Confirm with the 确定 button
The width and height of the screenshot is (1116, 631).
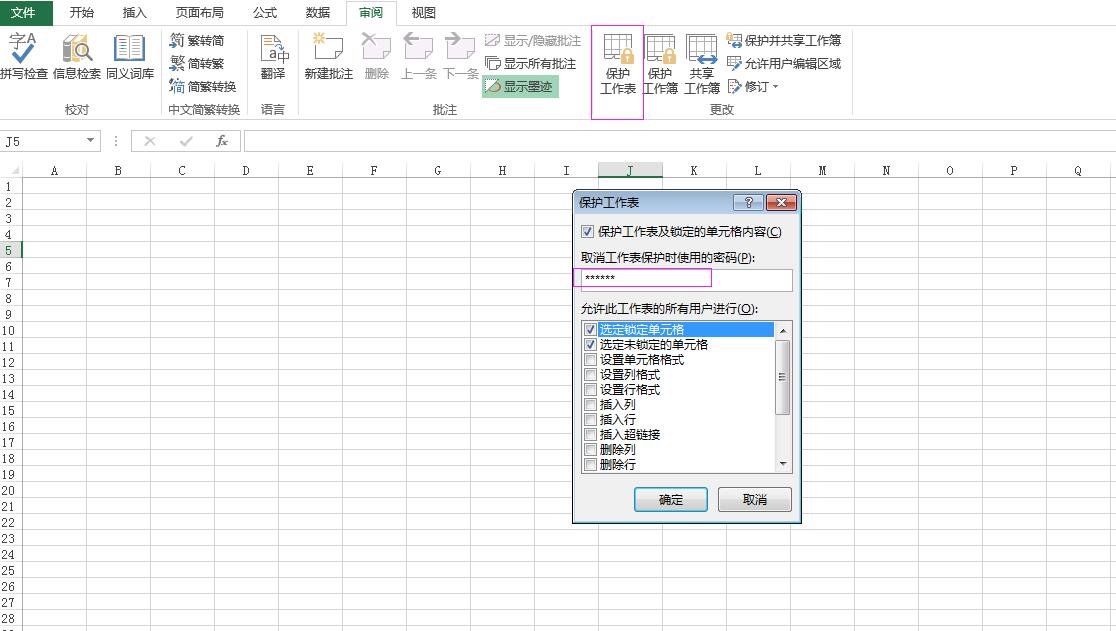(670, 499)
